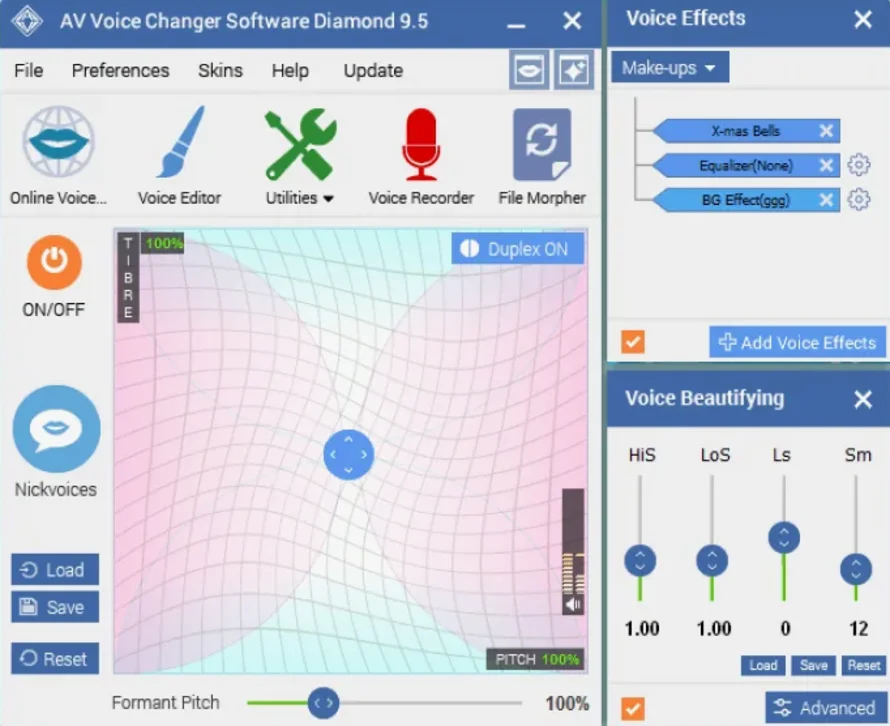Open the Update menu

tap(372, 70)
